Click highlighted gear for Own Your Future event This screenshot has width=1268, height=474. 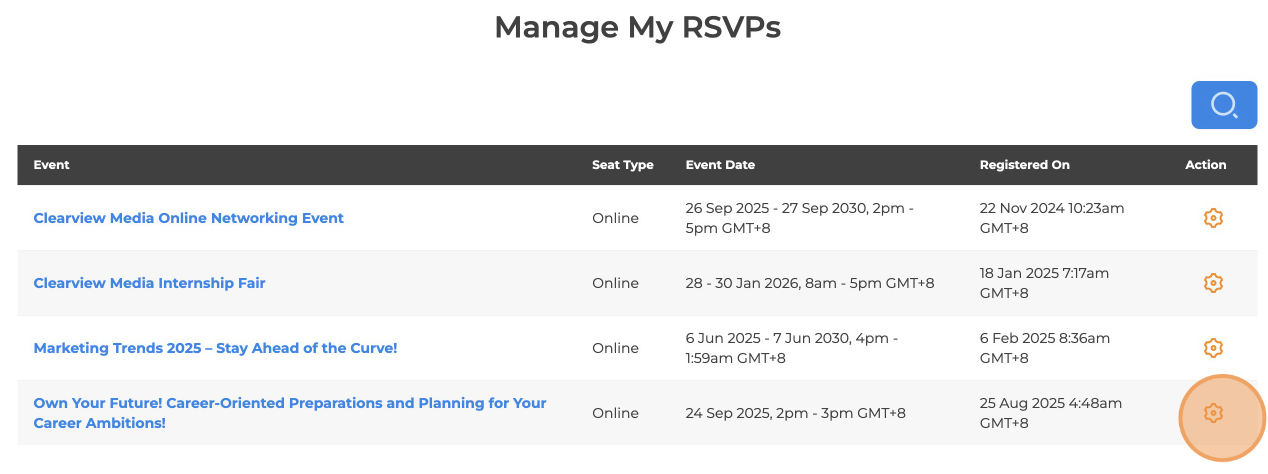click(x=1213, y=413)
